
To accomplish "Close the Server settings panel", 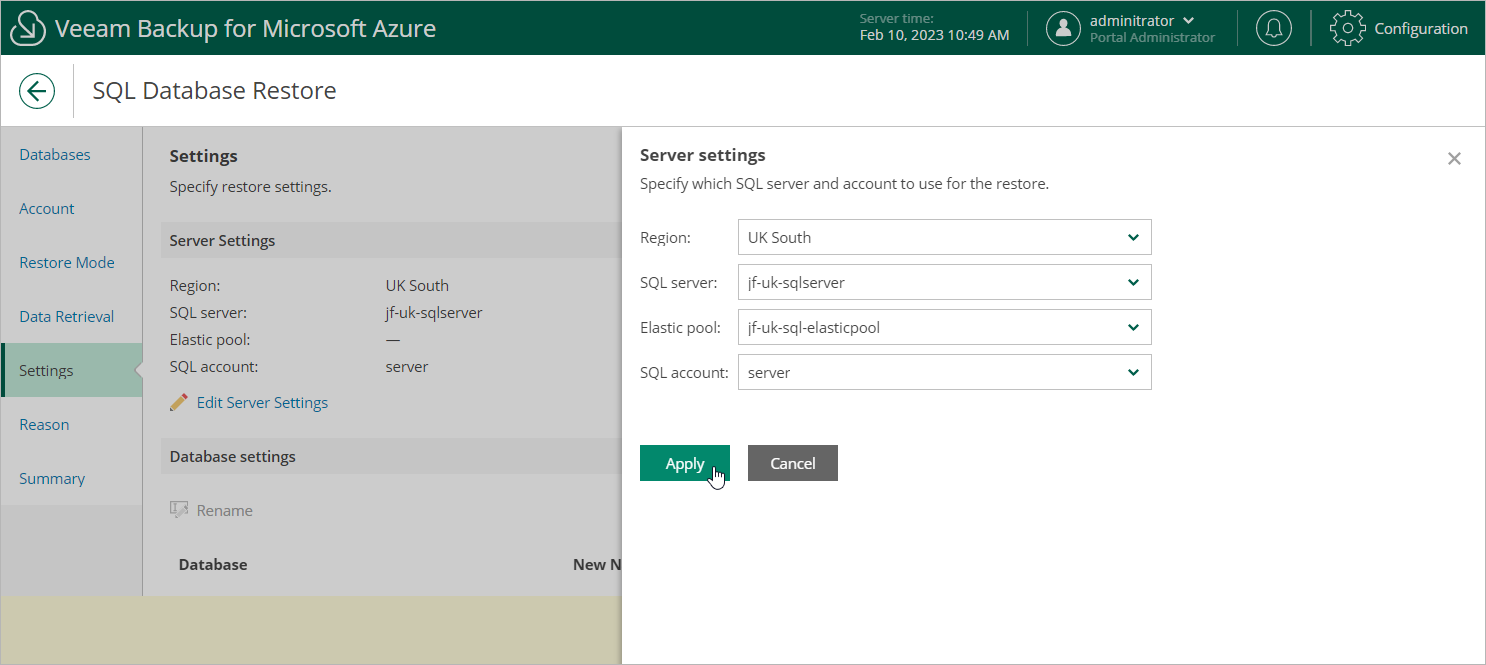I will click(1454, 158).
